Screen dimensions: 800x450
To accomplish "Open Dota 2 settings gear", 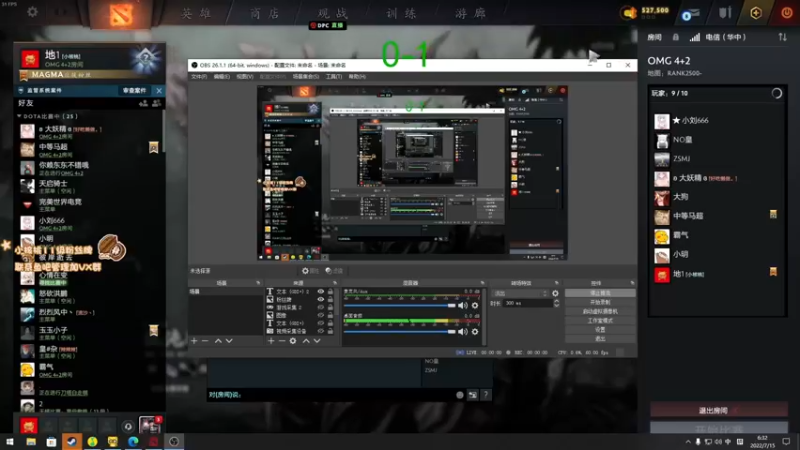I will (x=32, y=11).
